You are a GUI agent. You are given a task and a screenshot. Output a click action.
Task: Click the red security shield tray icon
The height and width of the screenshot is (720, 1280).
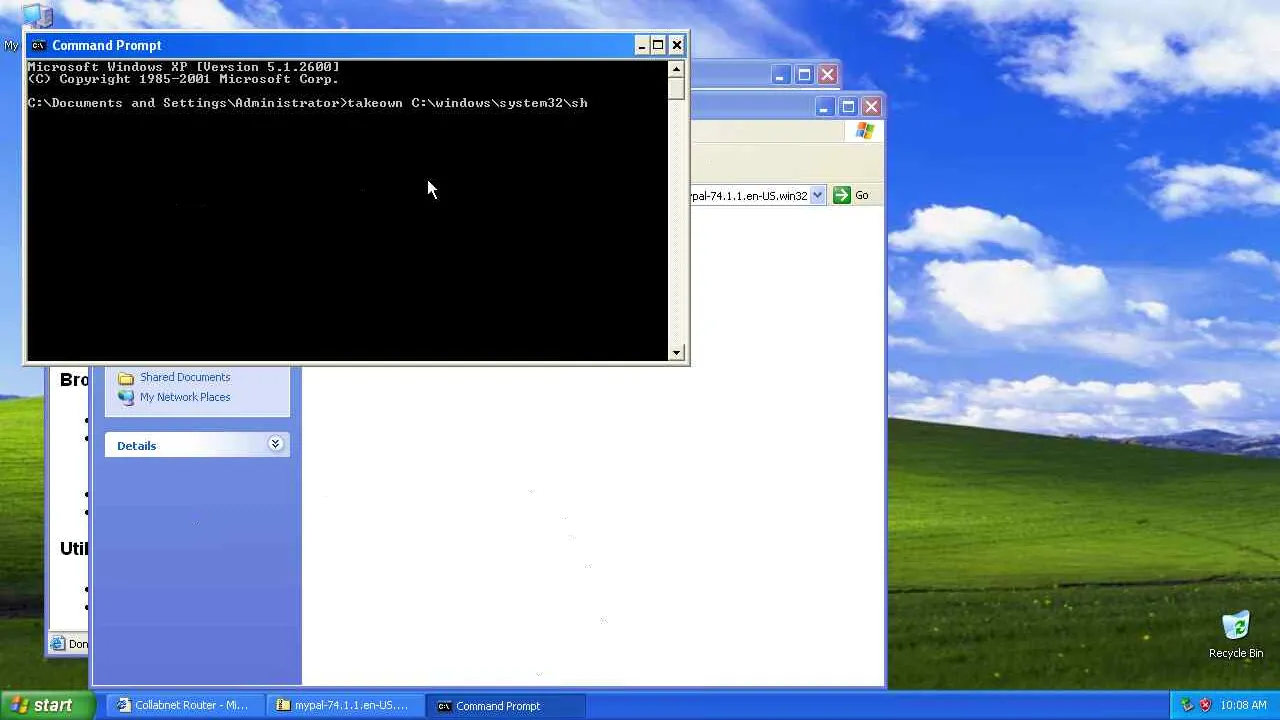coord(1205,705)
